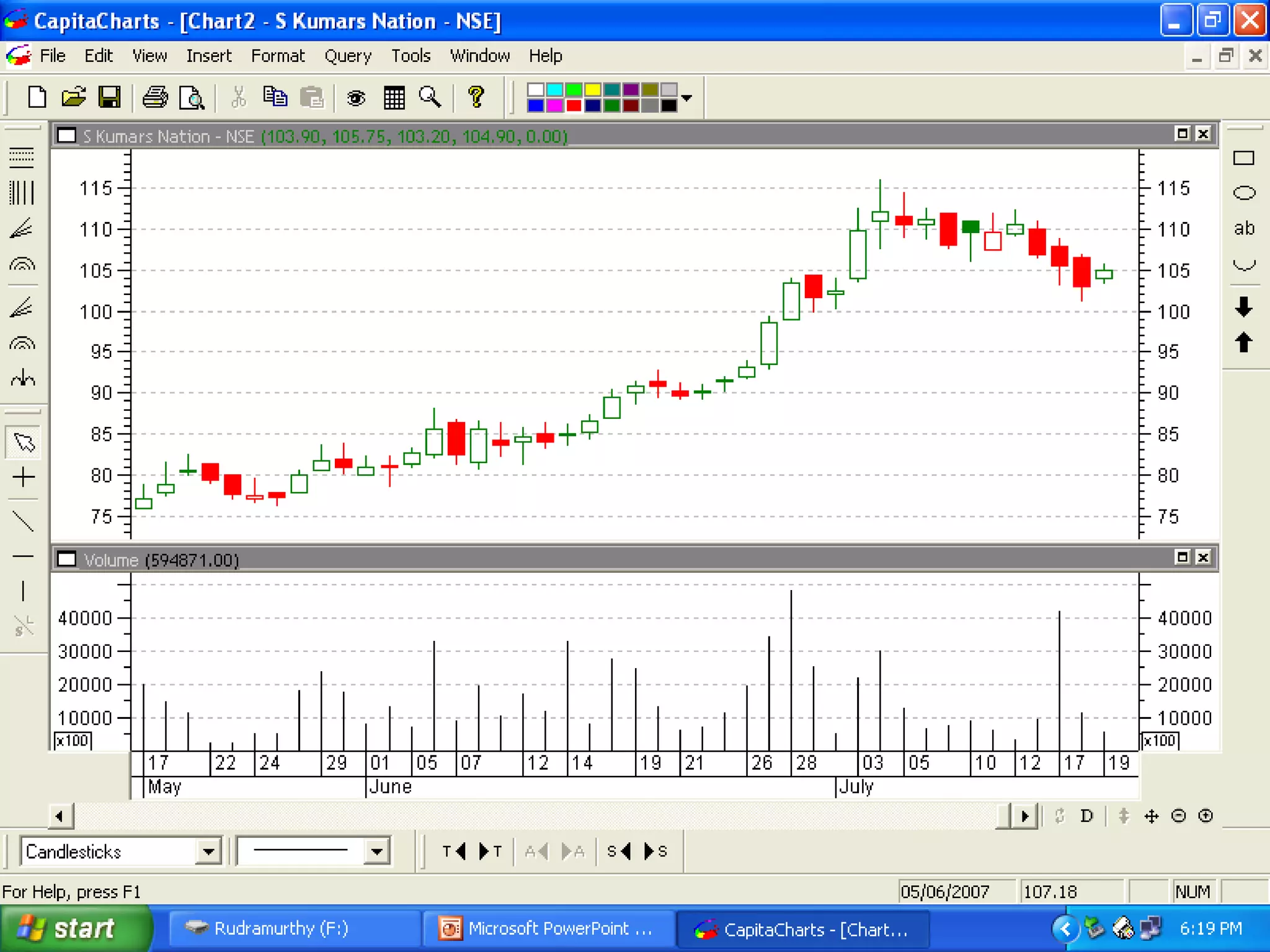Image resolution: width=1270 pixels, height=952 pixels.
Task: Toggle the S Kumars Nation price panel checkbox
Action: (x=66, y=136)
